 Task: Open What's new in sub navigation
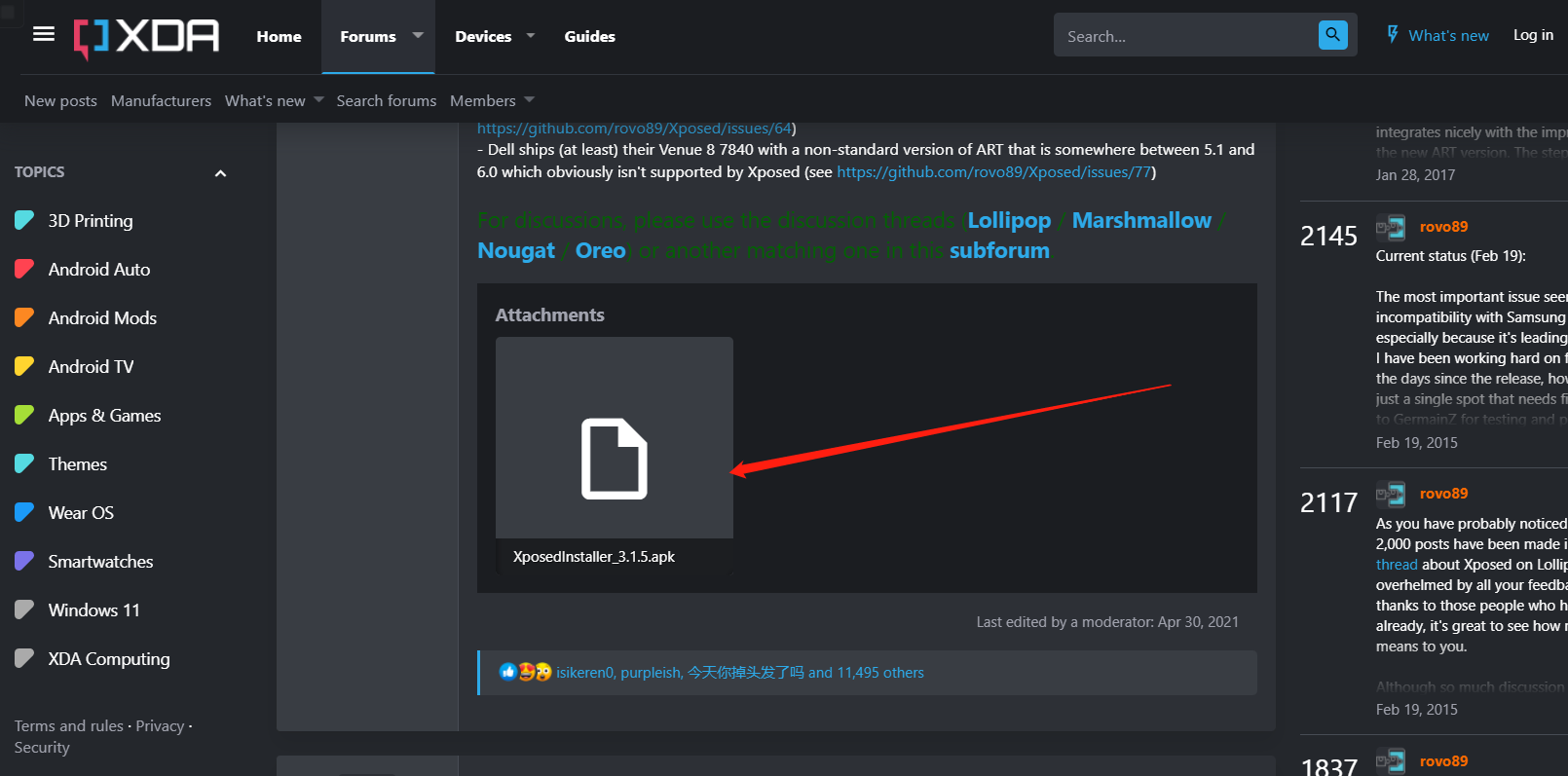(265, 100)
